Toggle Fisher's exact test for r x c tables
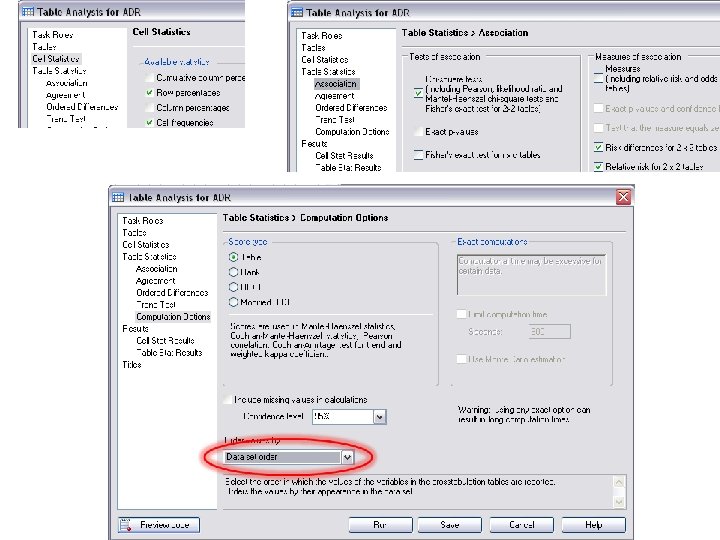This screenshot has width=720, height=540. pyautogui.click(x=418, y=155)
